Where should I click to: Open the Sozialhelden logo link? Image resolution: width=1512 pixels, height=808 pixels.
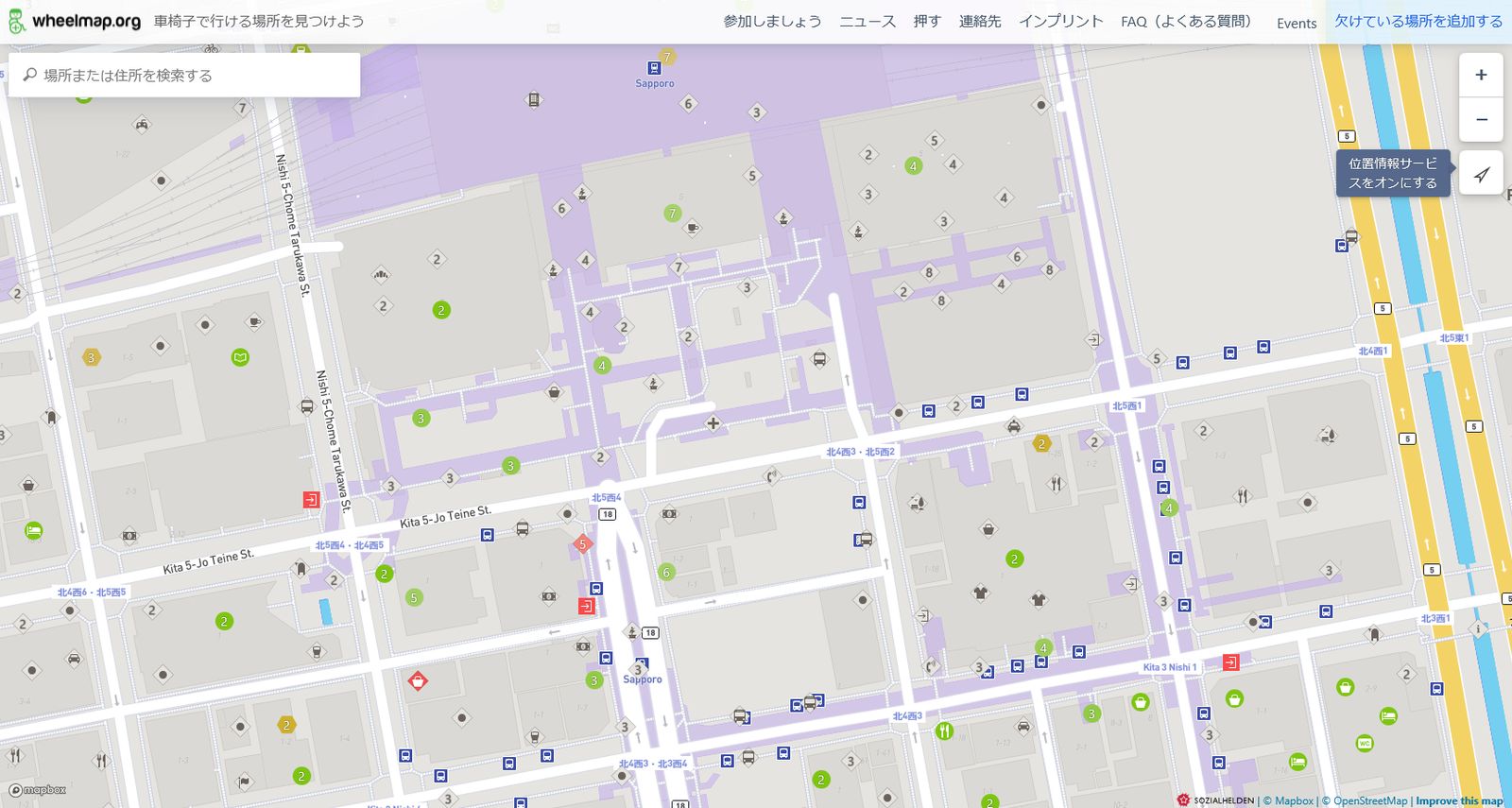coord(1215,800)
